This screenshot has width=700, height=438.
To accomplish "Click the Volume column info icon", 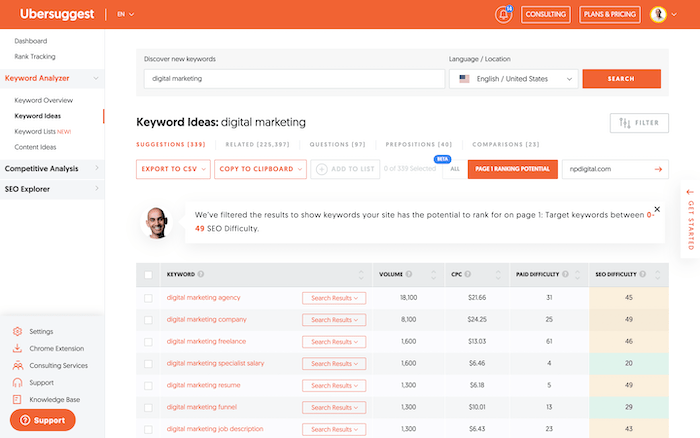I will point(408,274).
